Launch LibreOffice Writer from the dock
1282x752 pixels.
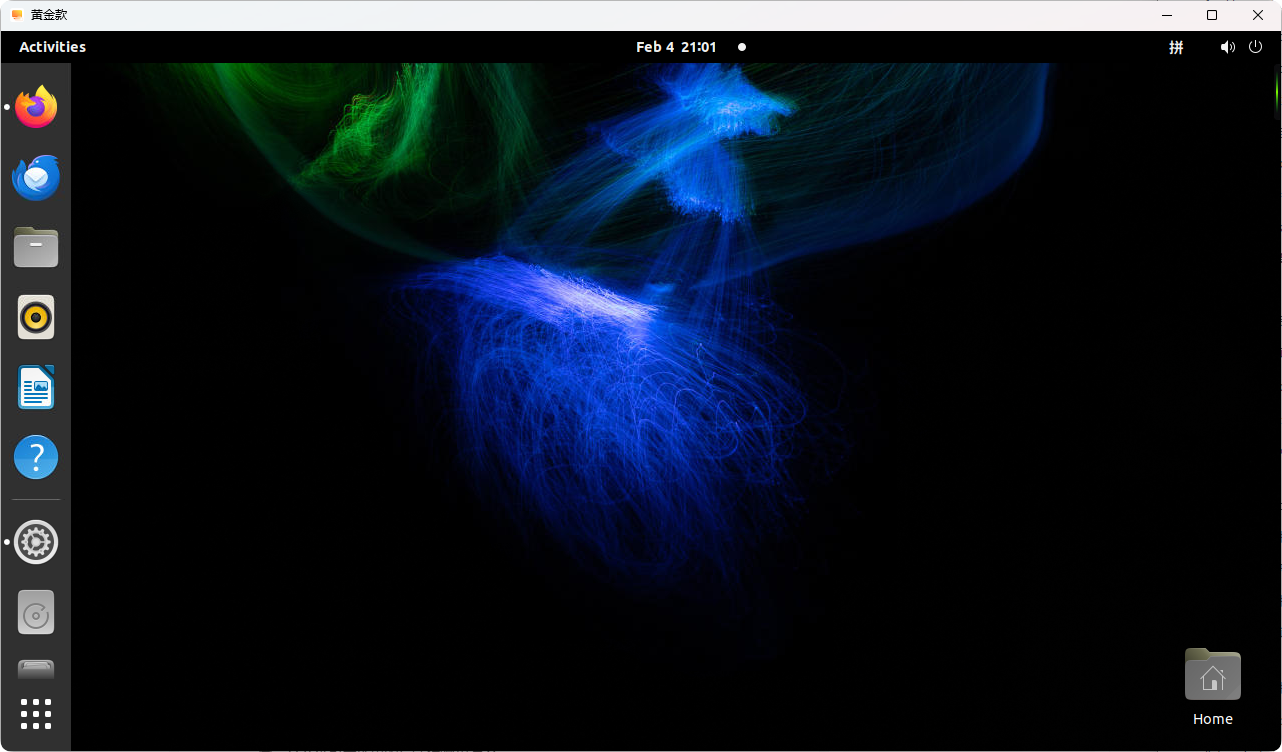(36, 387)
